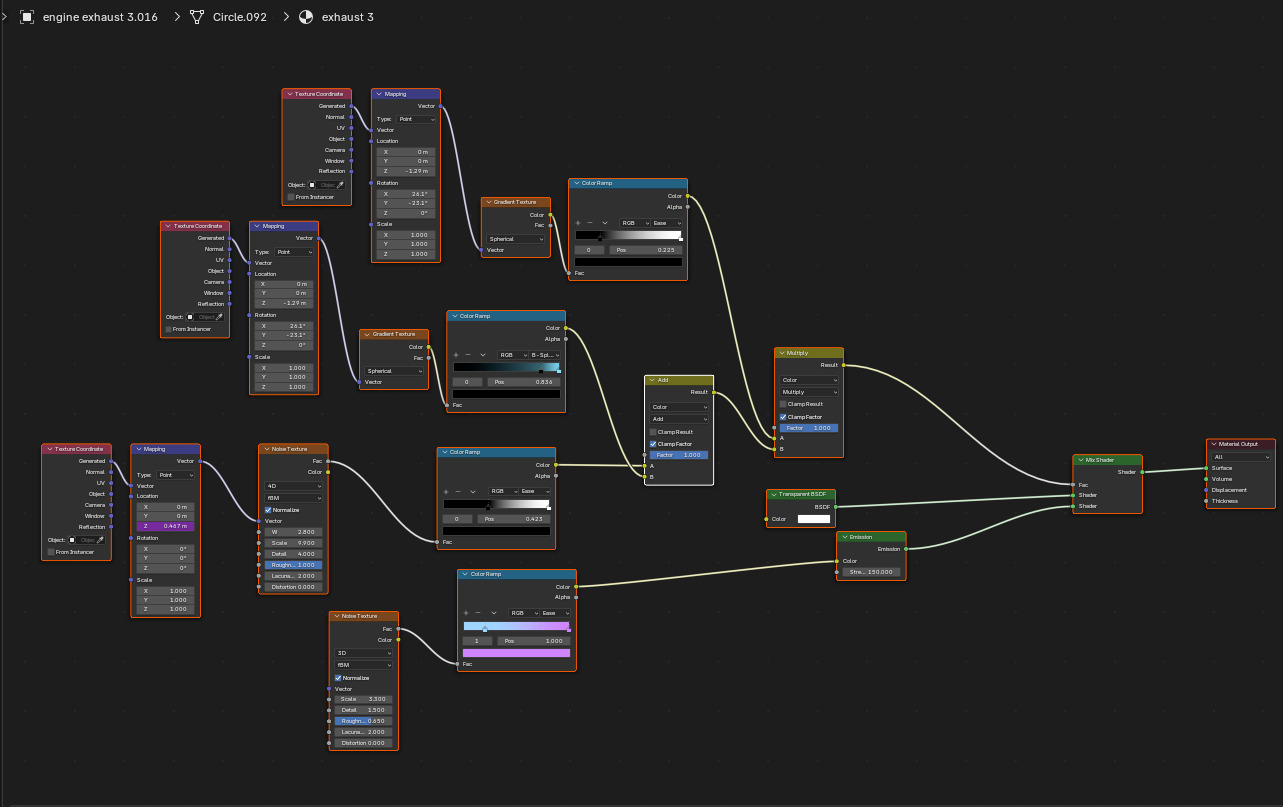The image size is (1283, 807).
Task: Open Color data type dropdown in Add node
Action: pyautogui.click(x=679, y=407)
